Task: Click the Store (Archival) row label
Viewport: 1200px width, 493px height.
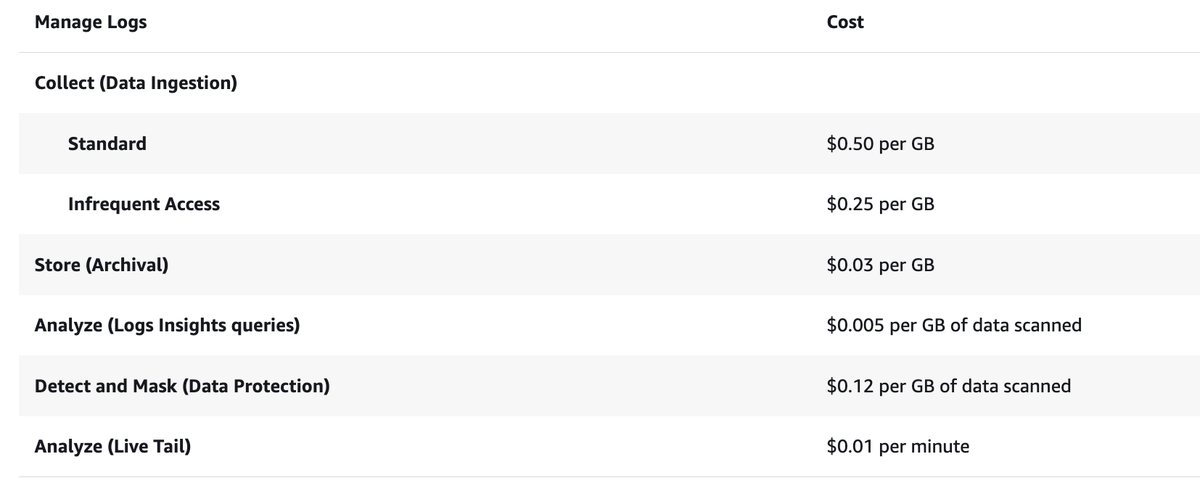Action: click(x=101, y=265)
